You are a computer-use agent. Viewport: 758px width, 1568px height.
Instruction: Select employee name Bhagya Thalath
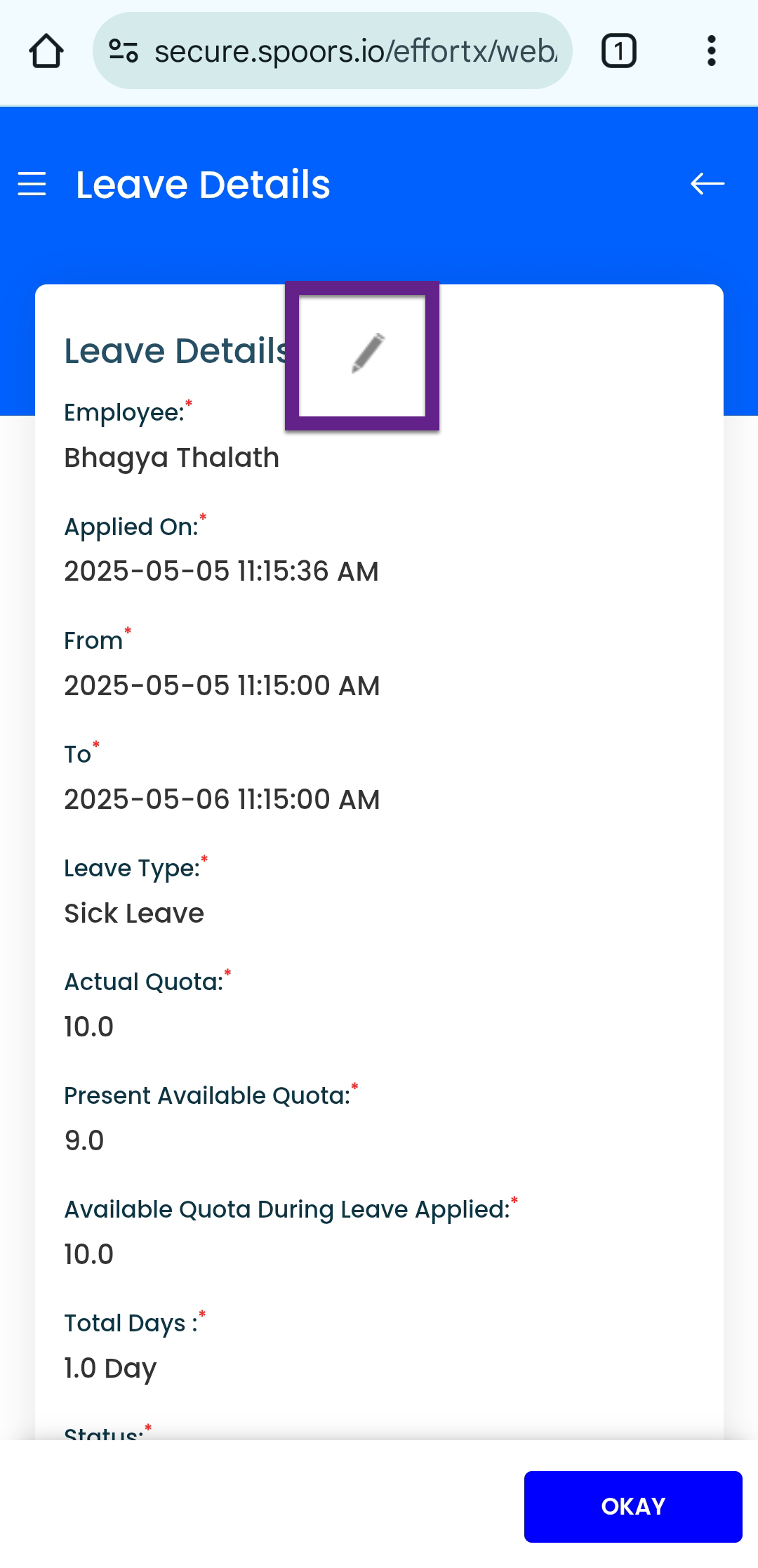click(x=172, y=458)
